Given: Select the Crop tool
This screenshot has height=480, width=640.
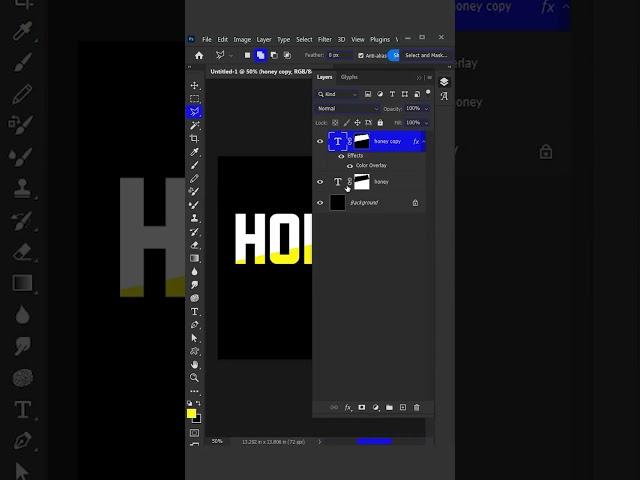Looking at the screenshot, I should point(194,139).
